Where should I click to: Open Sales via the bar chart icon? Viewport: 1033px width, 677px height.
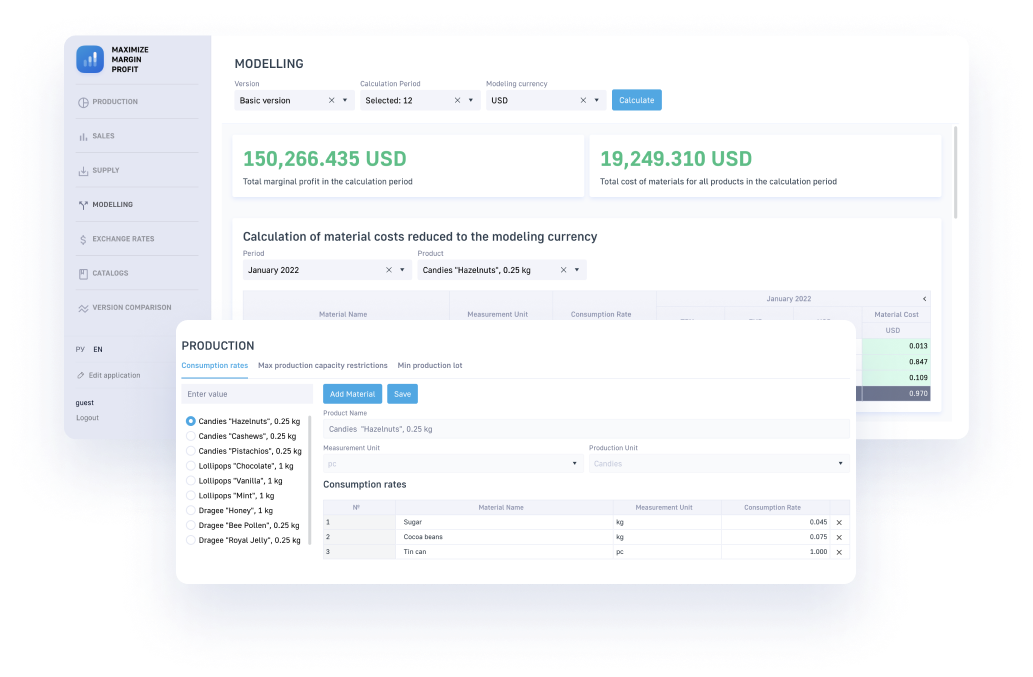point(83,136)
